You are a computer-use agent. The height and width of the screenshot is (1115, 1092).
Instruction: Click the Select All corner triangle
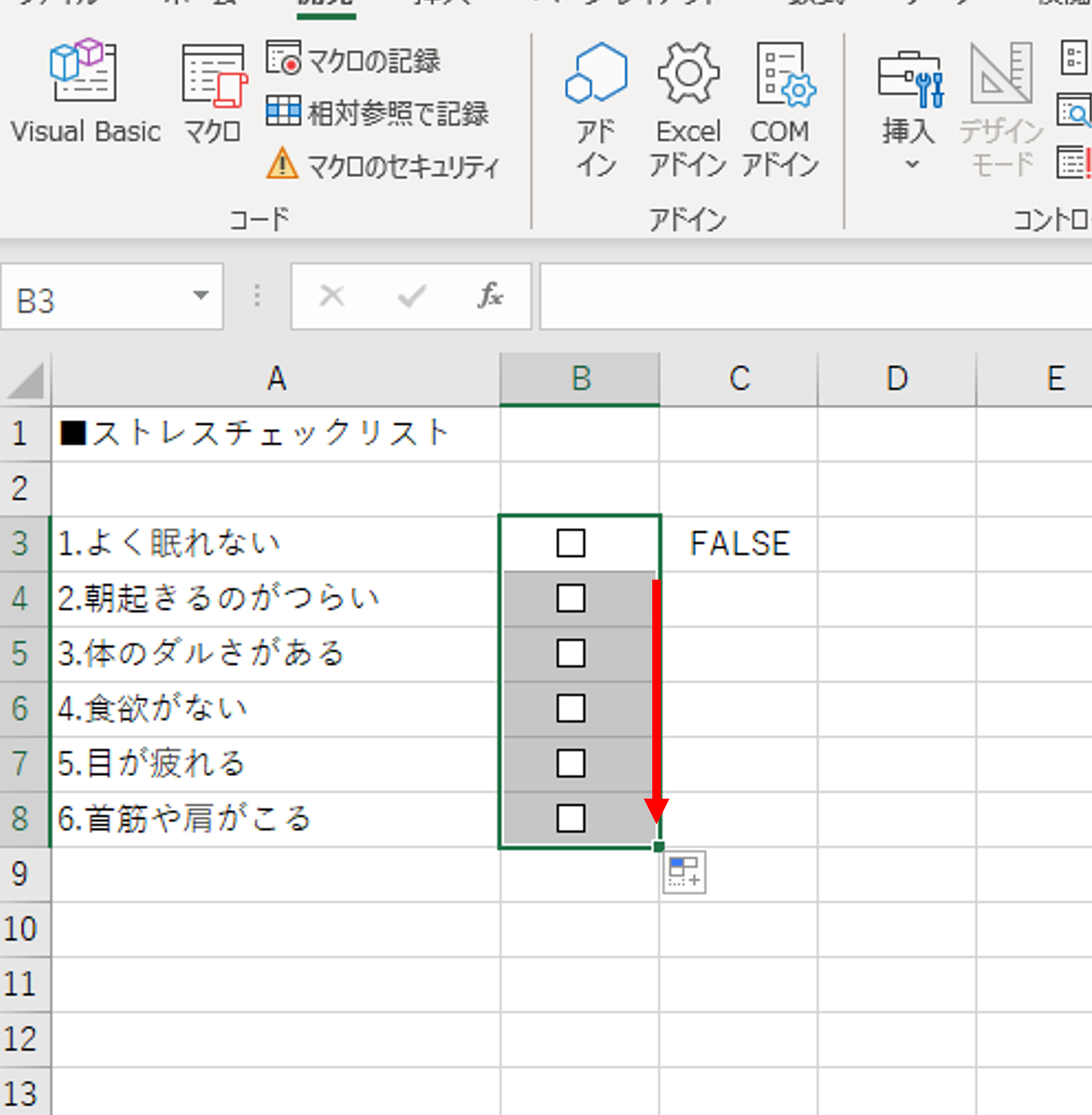(x=26, y=381)
